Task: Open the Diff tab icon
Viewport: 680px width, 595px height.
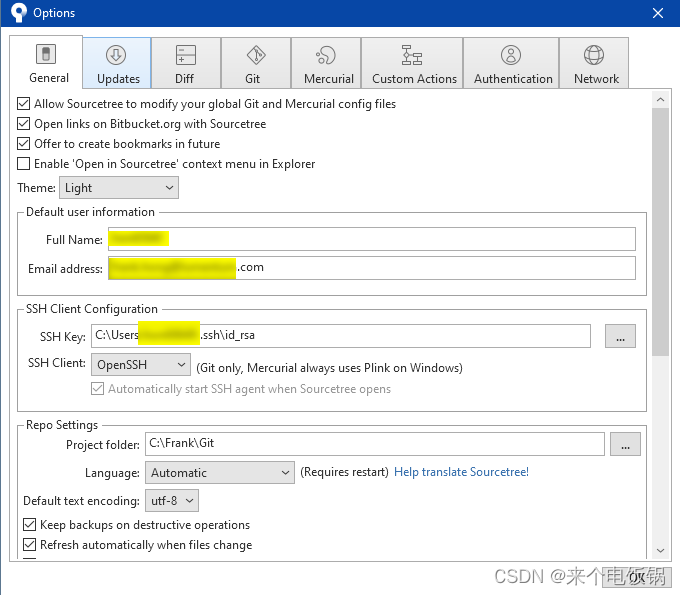Action: 186,55
